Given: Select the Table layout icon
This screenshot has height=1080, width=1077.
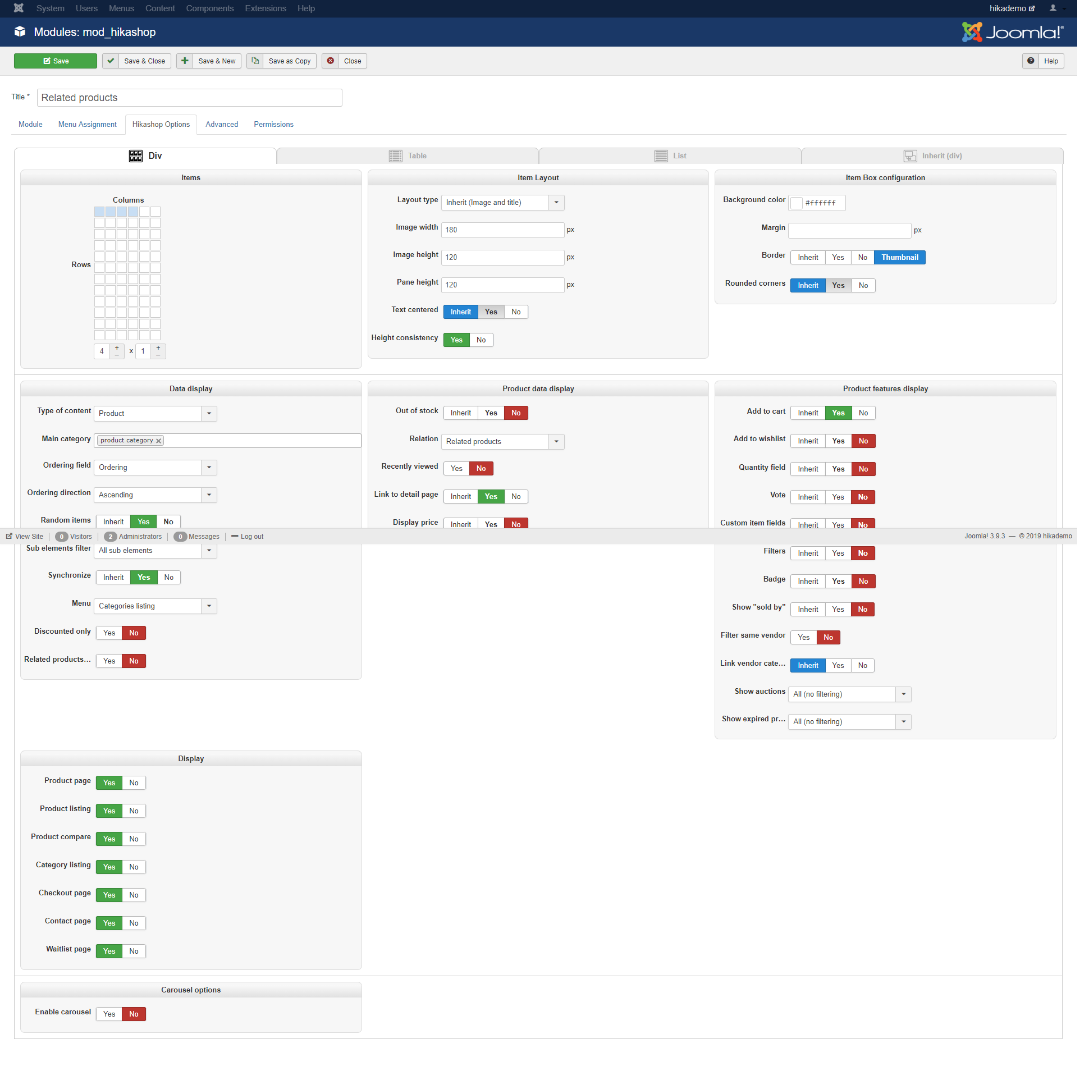Looking at the screenshot, I should (396, 156).
